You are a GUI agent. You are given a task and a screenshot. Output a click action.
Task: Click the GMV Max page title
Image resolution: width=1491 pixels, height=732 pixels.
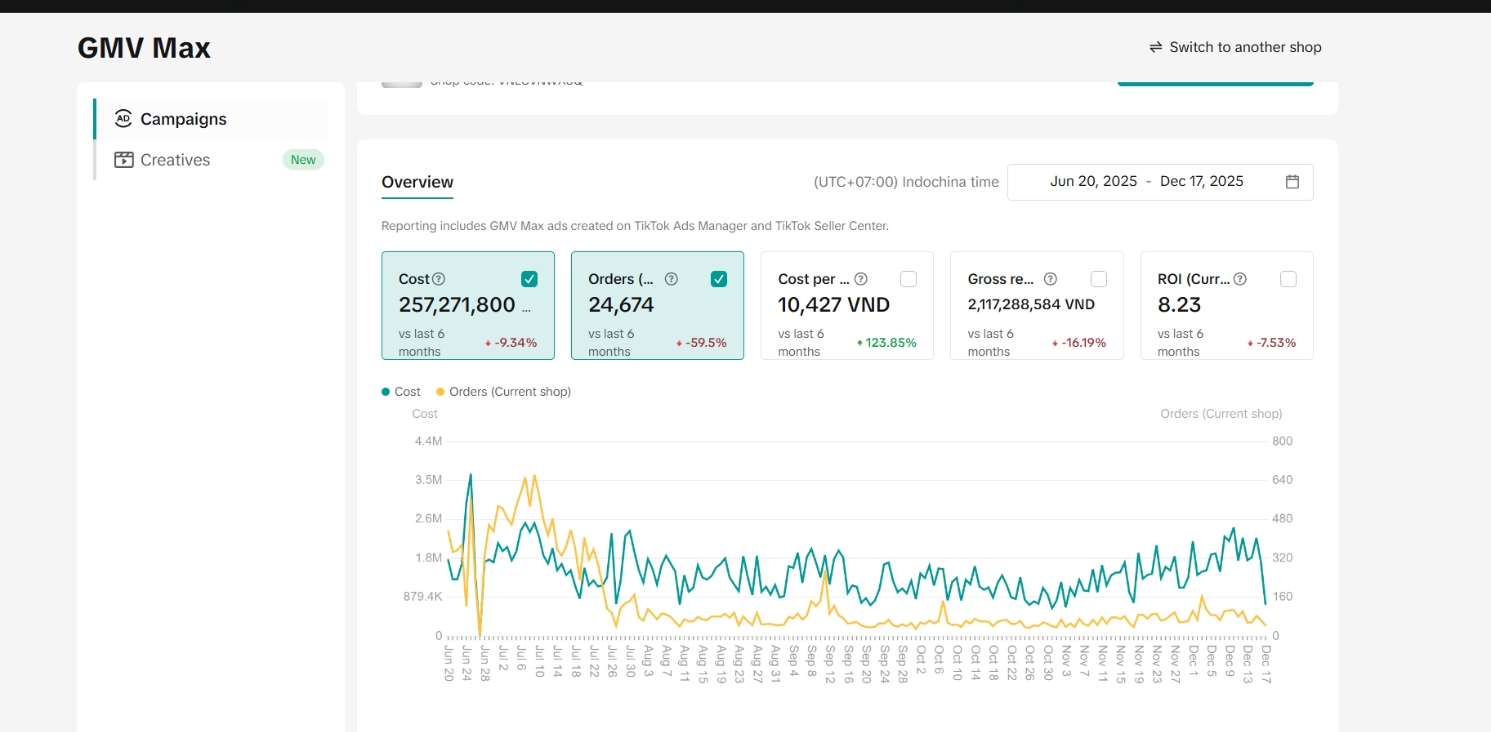click(x=144, y=48)
